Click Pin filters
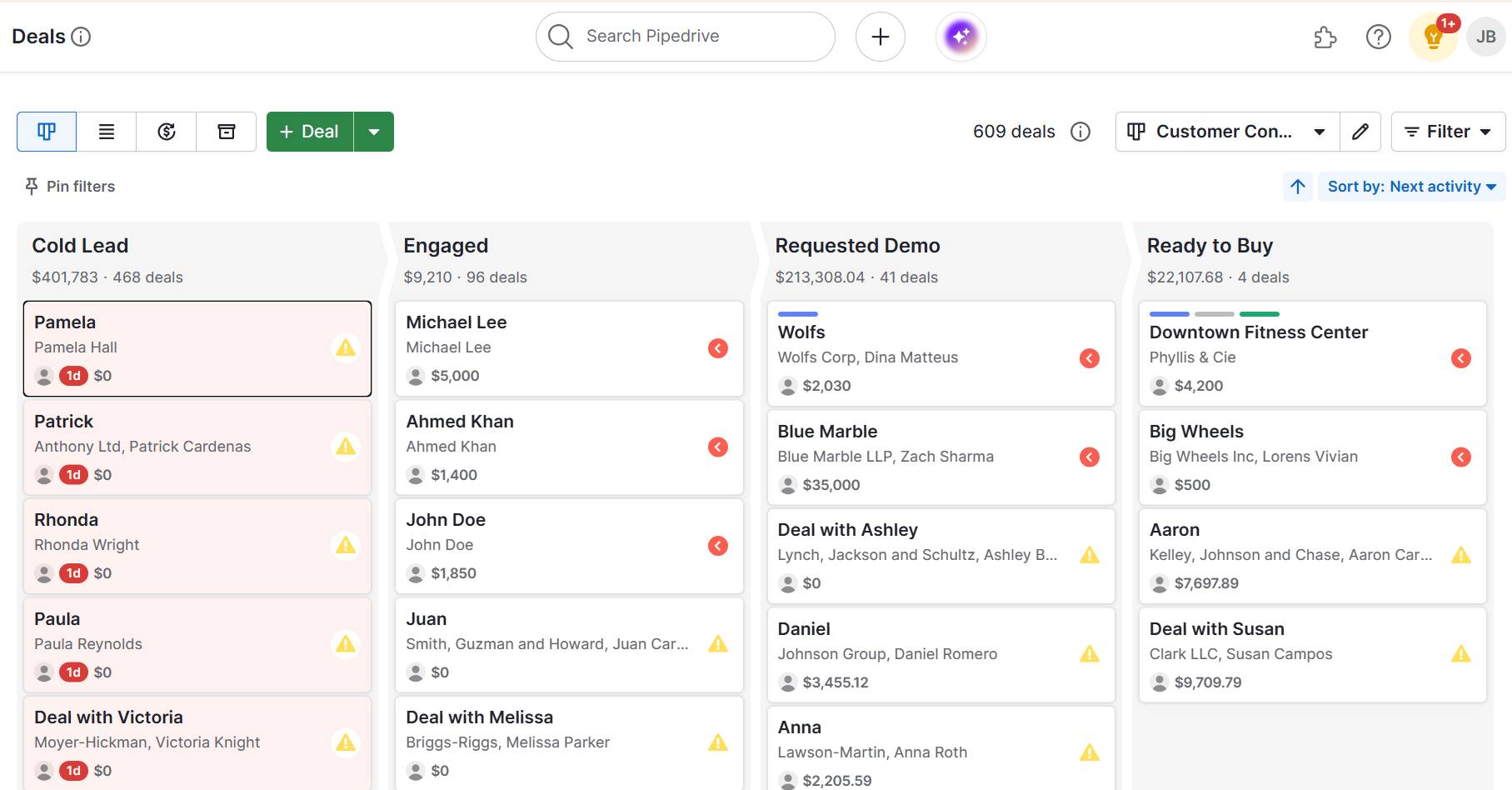 pyautogui.click(x=69, y=186)
